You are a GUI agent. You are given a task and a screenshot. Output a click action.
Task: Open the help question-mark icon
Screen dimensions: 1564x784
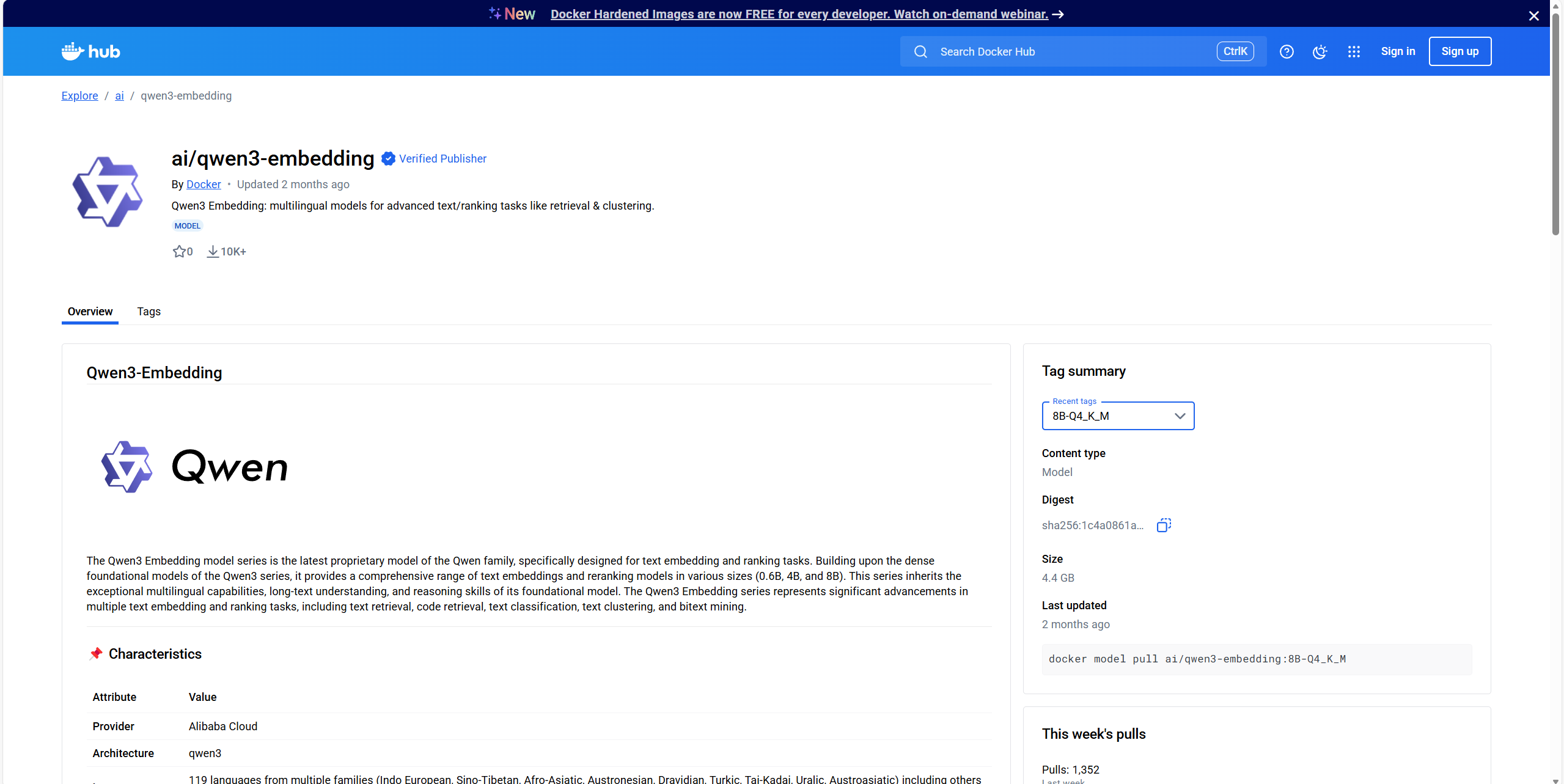pyautogui.click(x=1287, y=51)
